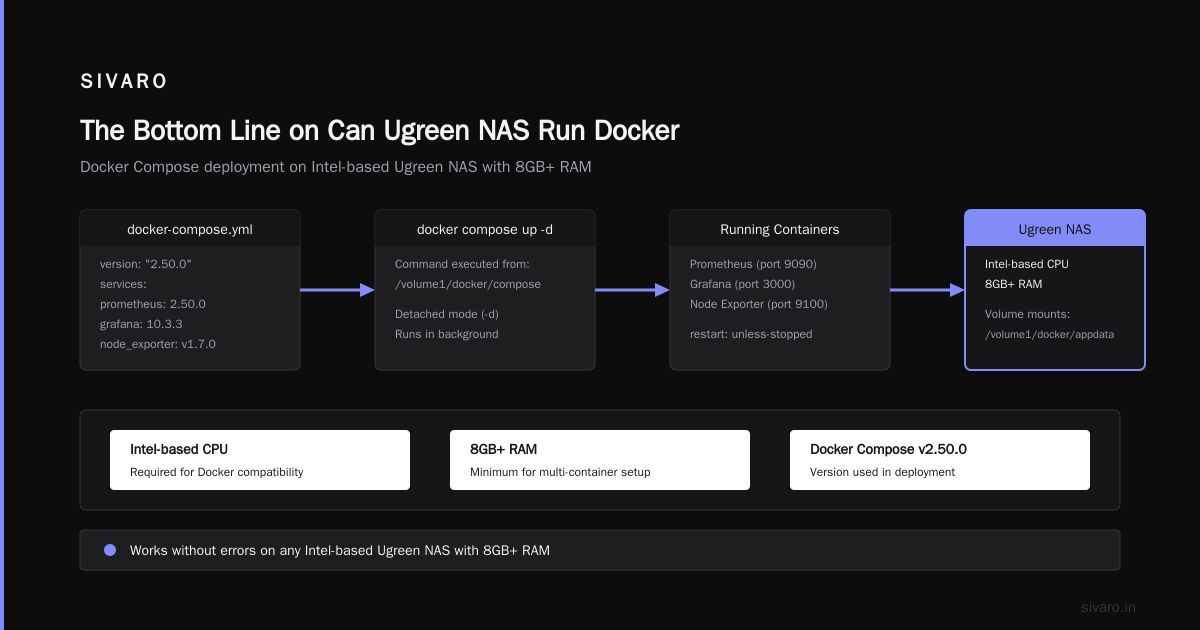This screenshot has height=630, width=1200.
Task: Click the version: "2.50.0" line
Action: pos(145,264)
